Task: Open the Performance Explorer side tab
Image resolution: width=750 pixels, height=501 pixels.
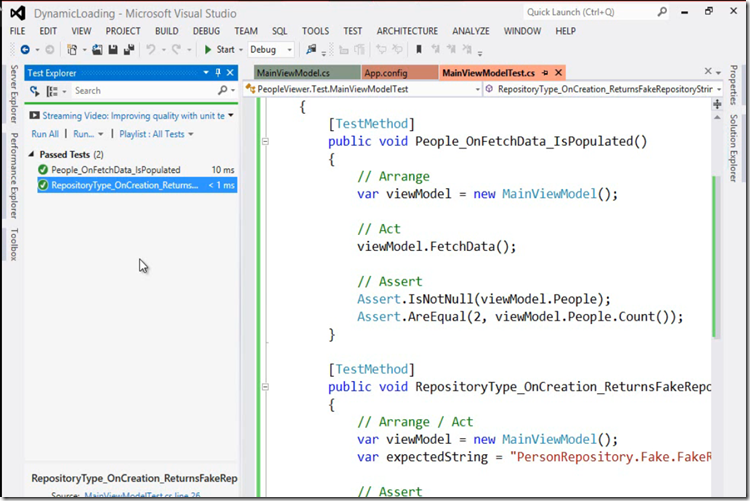Action: [x=14, y=176]
